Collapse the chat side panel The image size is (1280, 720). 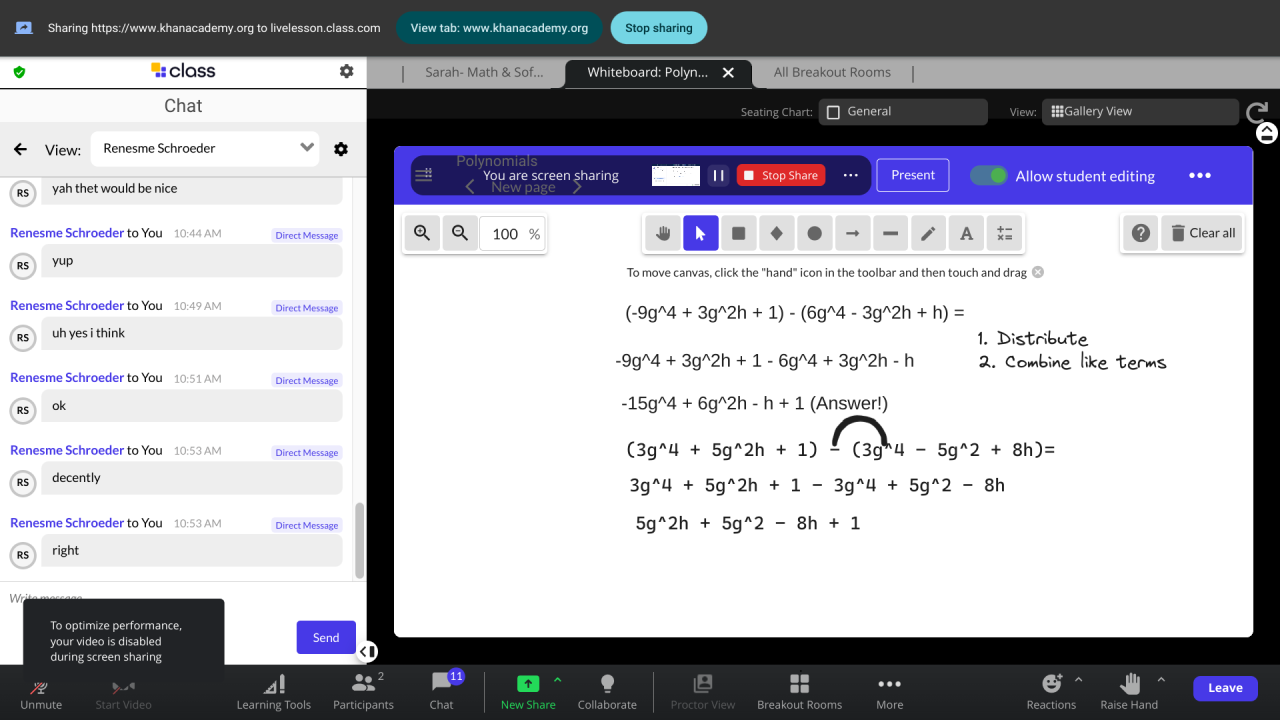coord(367,652)
